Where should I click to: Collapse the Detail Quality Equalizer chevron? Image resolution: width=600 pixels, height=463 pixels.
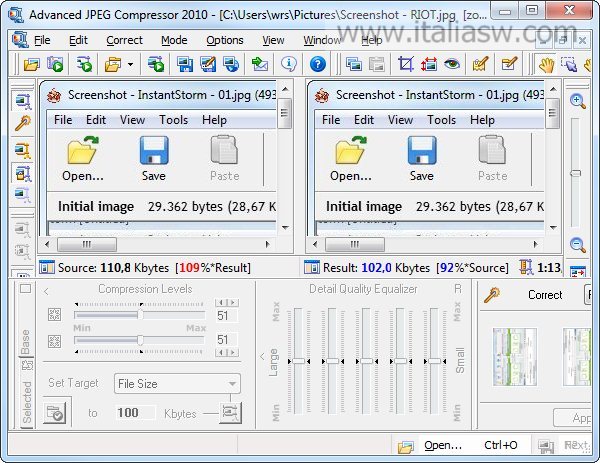pos(262,357)
